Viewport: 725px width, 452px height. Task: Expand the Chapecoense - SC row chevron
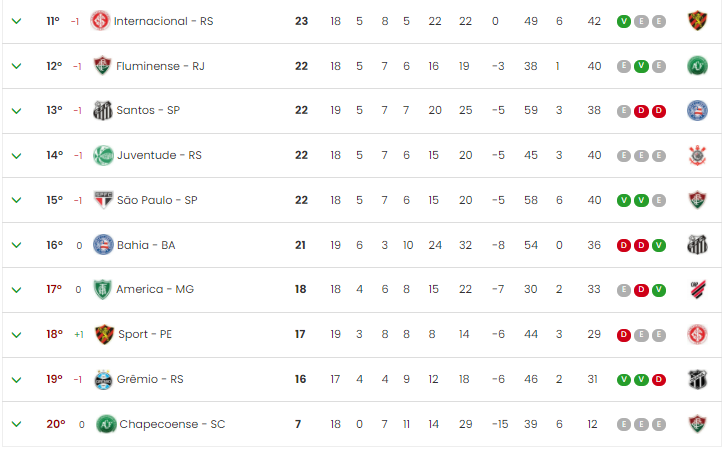tap(17, 424)
